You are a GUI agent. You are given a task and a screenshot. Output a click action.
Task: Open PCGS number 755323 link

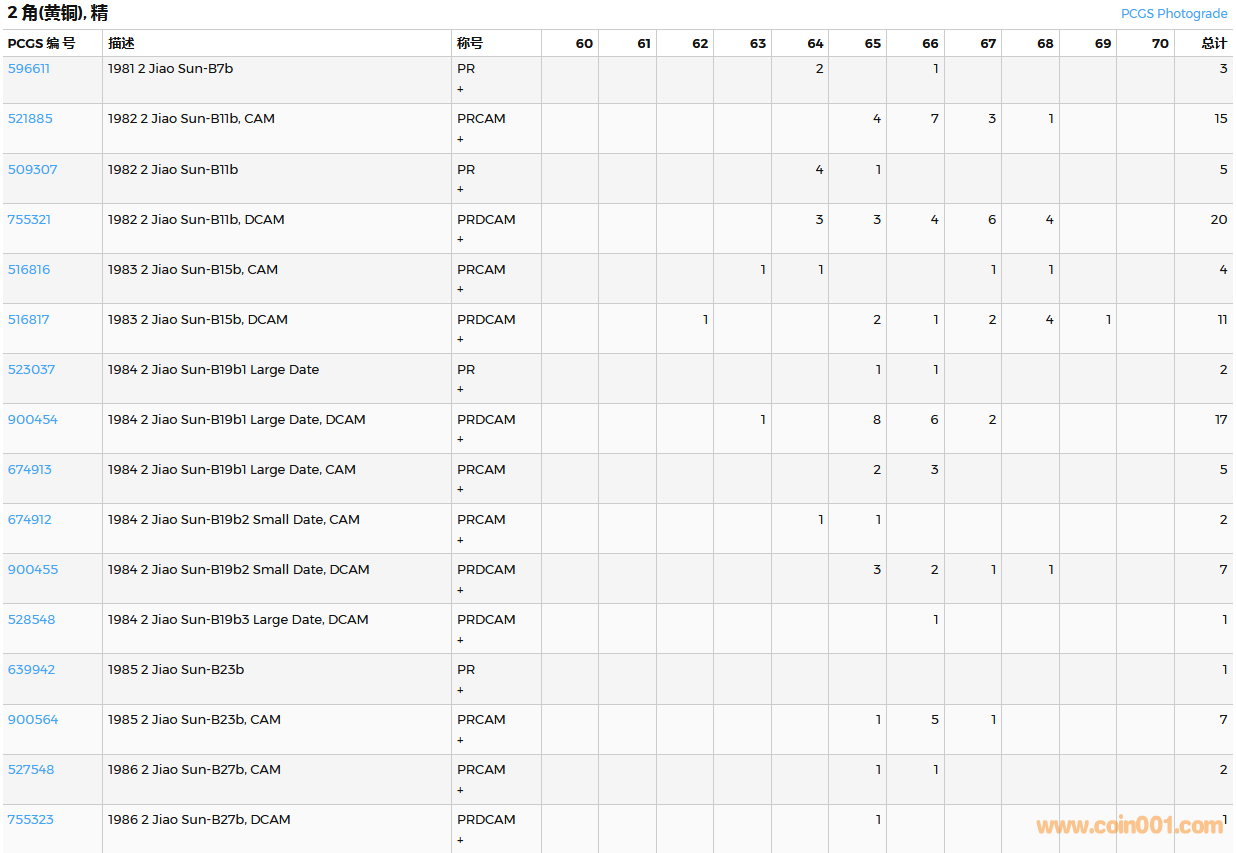pyautogui.click(x=31, y=820)
